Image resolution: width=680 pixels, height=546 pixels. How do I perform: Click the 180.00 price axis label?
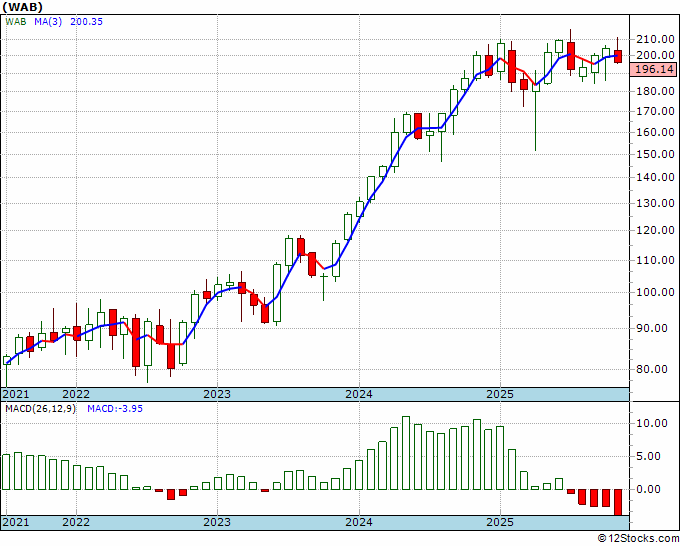click(x=655, y=91)
